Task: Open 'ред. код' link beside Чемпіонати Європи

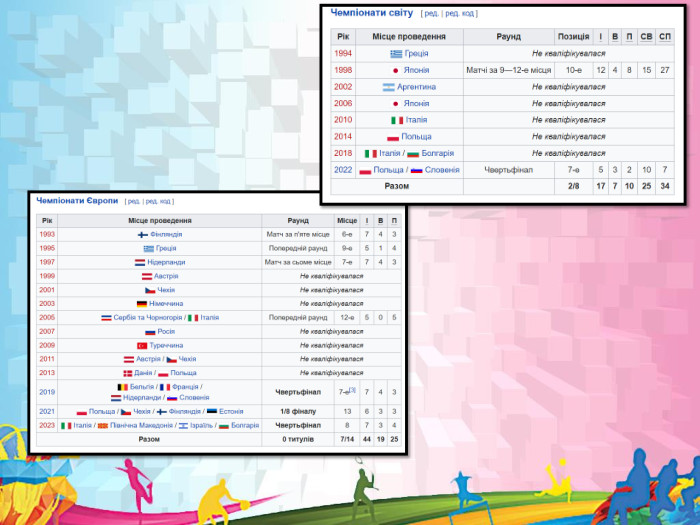Action: click(x=158, y=200)
